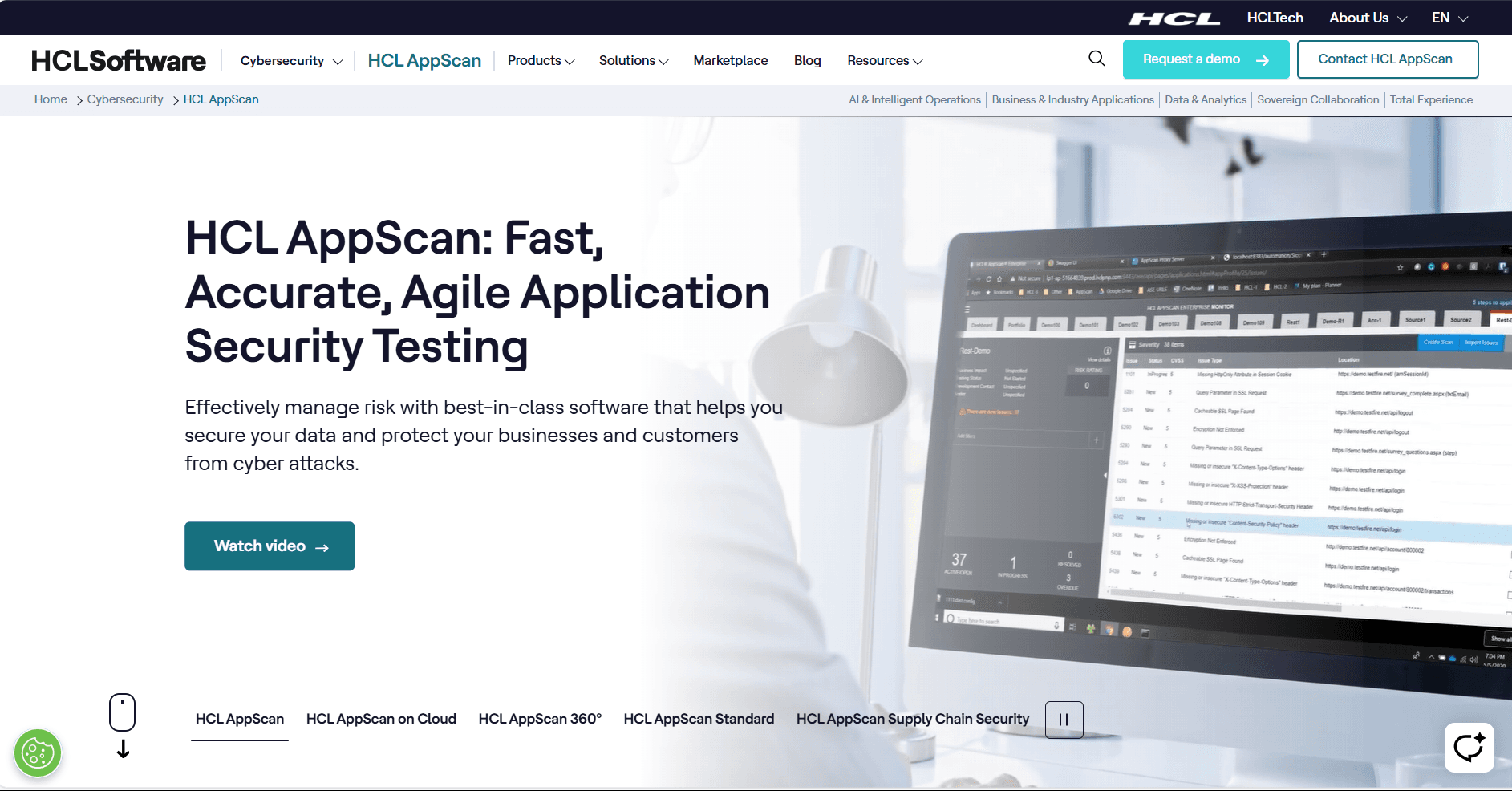Expand the Cybersecurity dropdown
The width and height of the screenshot is (1512, 791).
point(291,61)
